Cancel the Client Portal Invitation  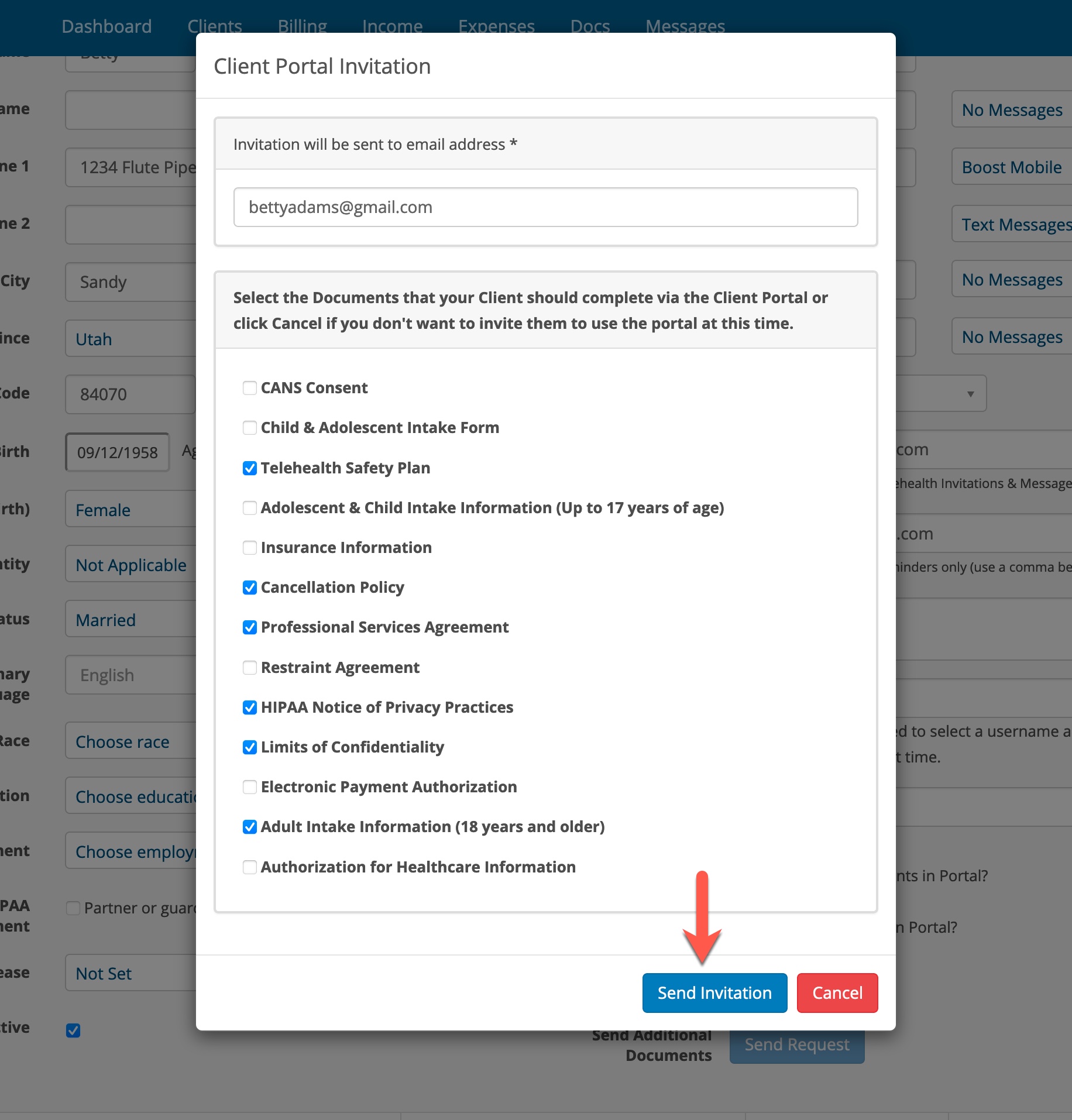click(x=837, y=992)
